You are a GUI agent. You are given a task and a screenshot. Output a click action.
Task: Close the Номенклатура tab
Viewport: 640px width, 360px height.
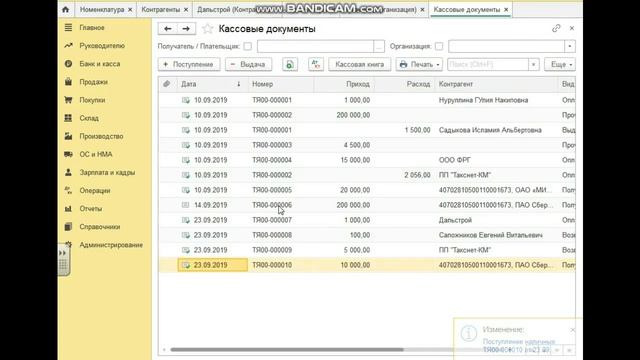pos(130,9)
